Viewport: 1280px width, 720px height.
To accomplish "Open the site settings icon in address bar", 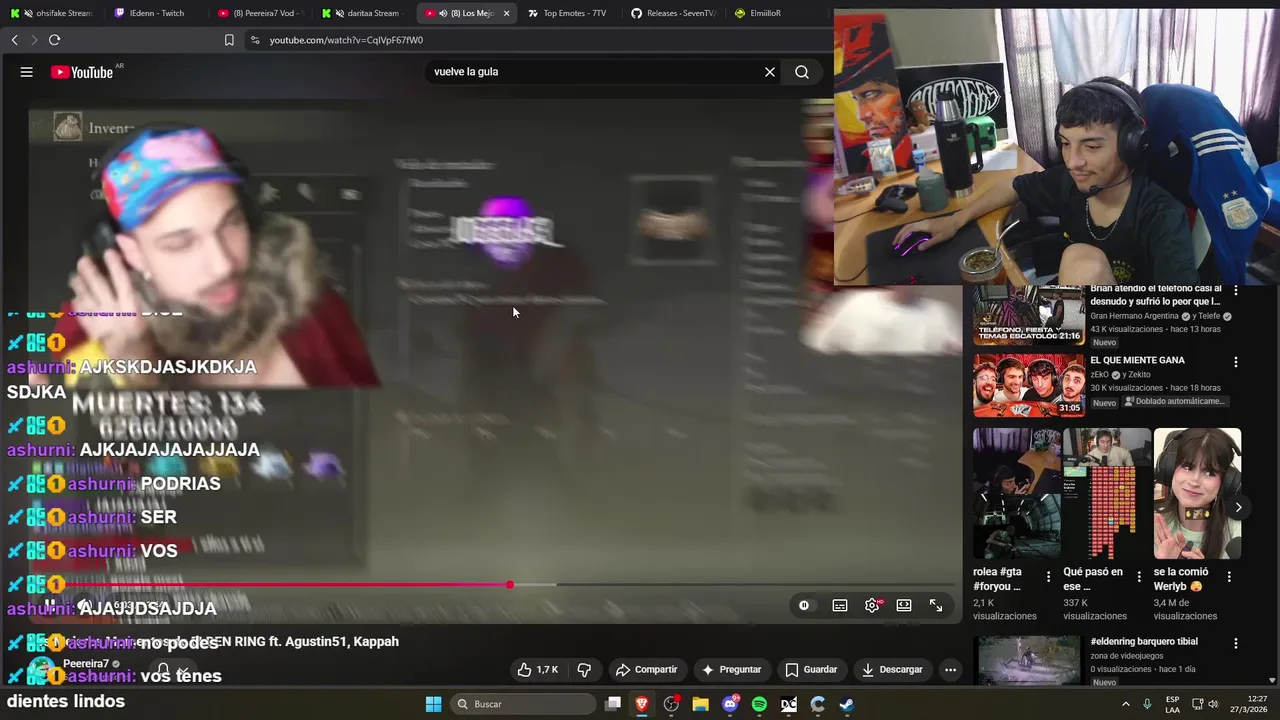I will (255, 40).
